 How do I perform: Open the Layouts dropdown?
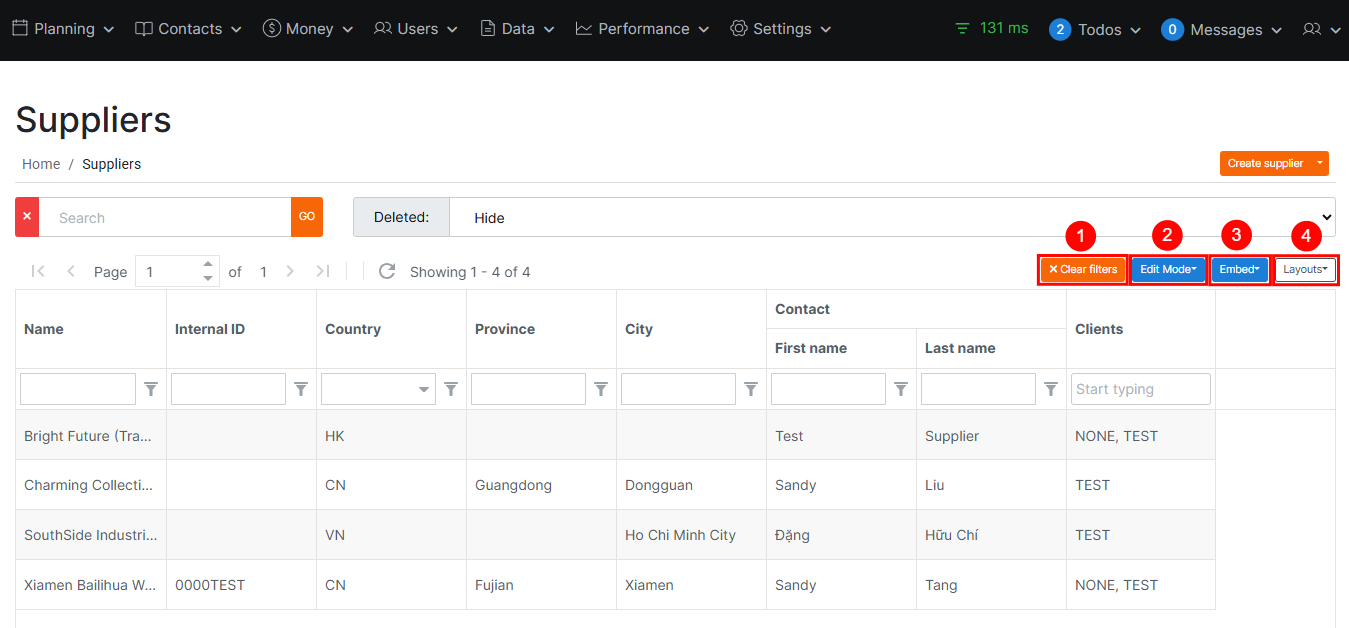(1305, 270)
